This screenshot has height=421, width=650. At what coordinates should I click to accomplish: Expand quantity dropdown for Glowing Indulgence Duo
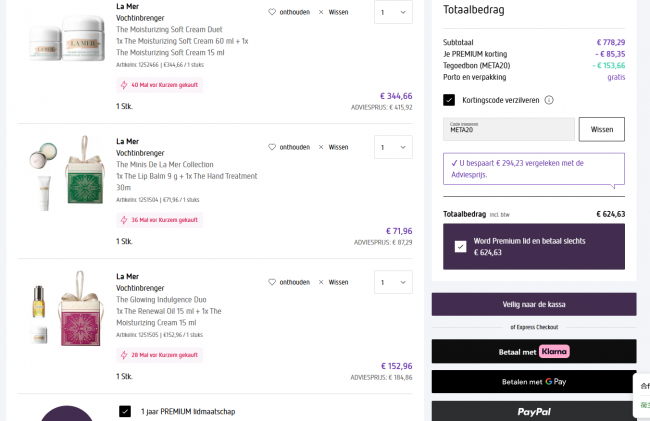point(392,282)
